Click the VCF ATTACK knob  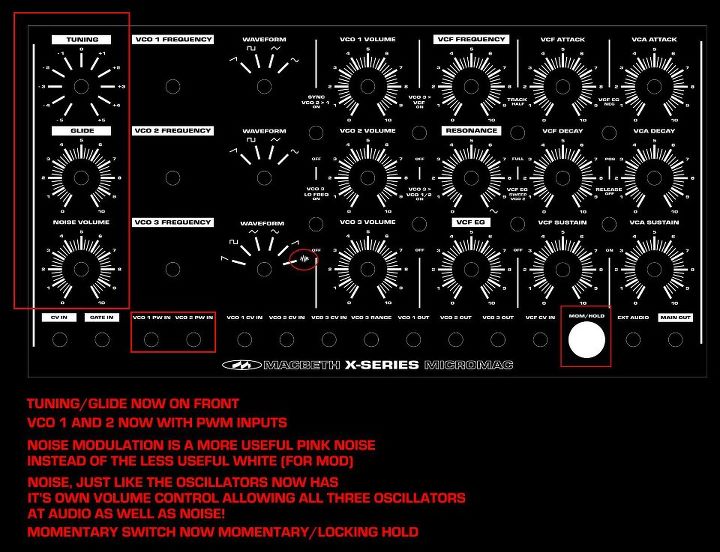point(562,86)
